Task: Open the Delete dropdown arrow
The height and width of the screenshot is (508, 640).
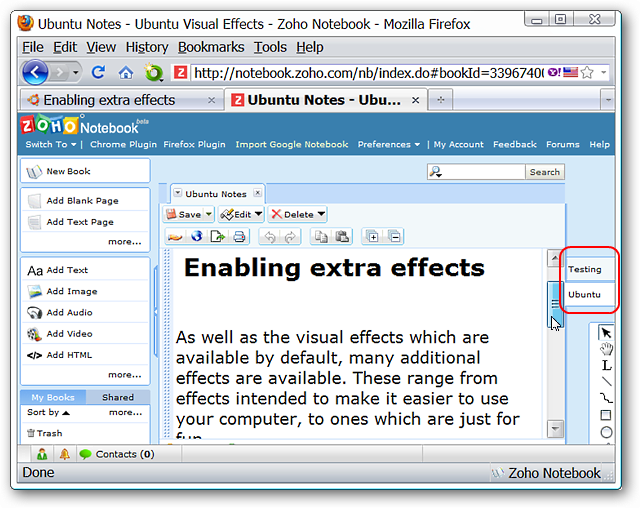Action: tap(321, 214)
